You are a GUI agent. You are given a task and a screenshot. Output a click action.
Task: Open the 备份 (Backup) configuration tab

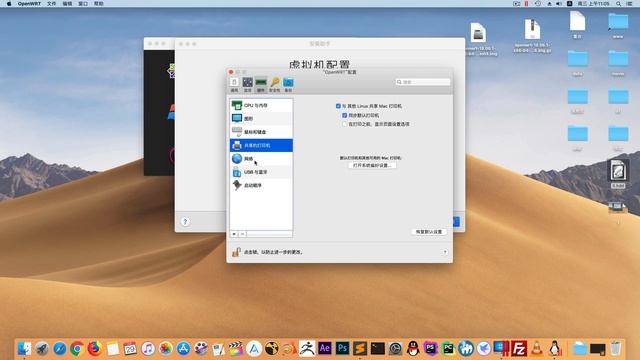click(x=288, y=84)
